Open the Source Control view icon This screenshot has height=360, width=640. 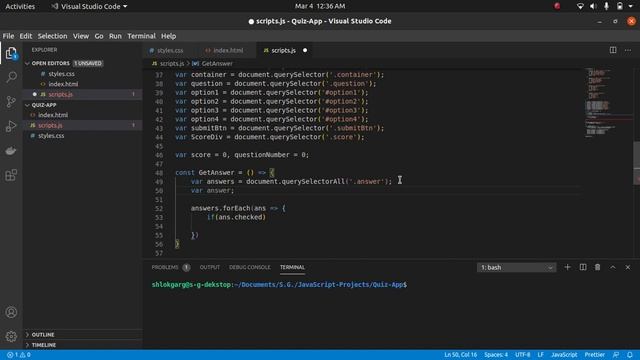pos(11,101)
